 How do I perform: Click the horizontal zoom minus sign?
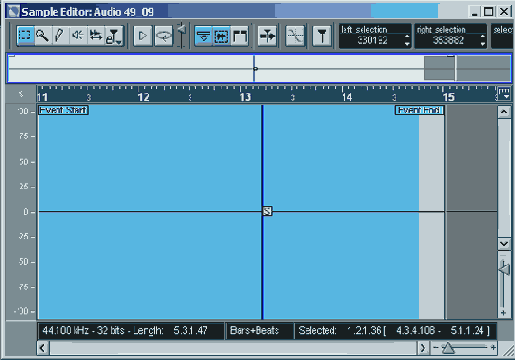pos(436,348)
